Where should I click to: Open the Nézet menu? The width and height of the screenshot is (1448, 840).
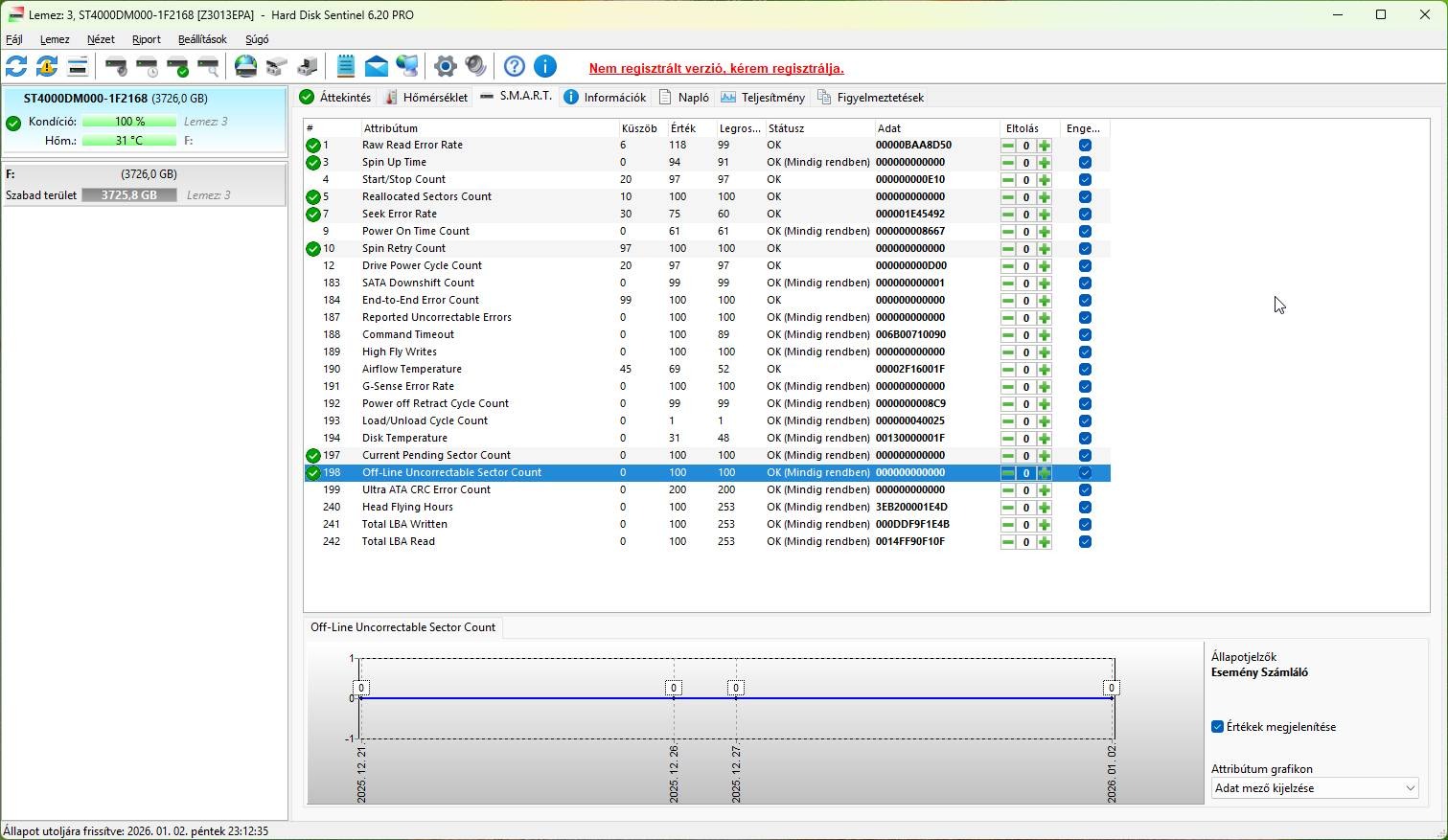(101, 39)
